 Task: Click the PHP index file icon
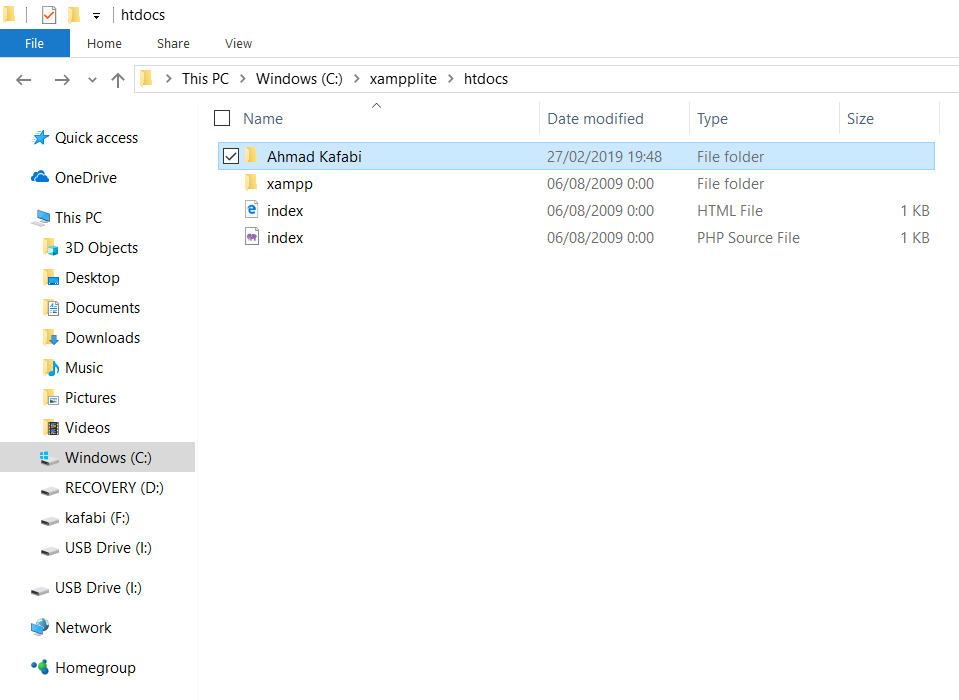pyautogui.click(x=252, y=237)
